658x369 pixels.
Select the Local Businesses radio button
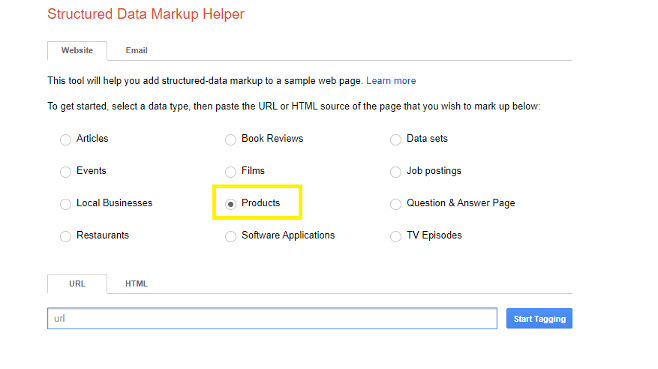(65, 204)
